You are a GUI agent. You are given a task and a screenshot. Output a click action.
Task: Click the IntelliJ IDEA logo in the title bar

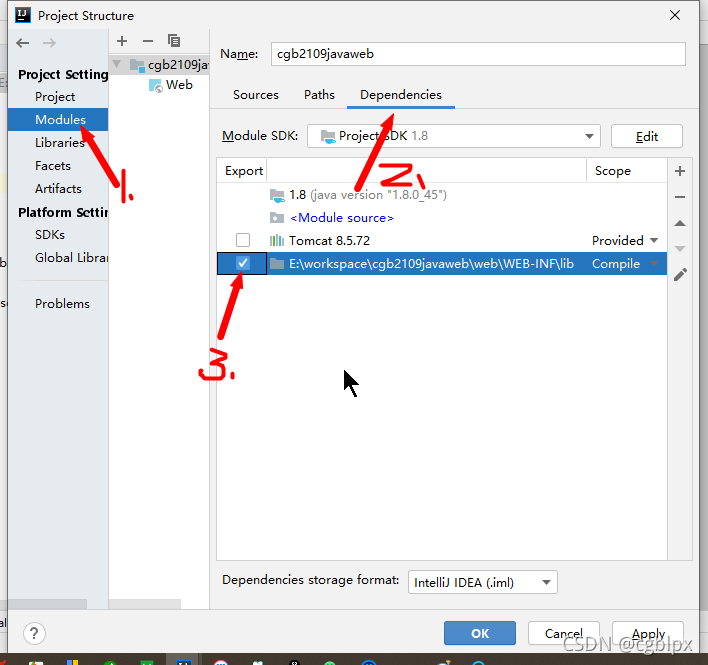(x=23, y=15)
